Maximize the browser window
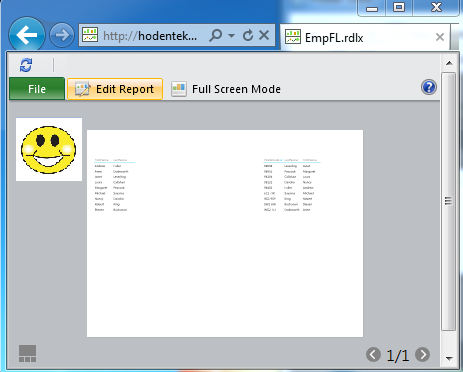The width and height of the screenshot is (463, 372). [399, 7]
